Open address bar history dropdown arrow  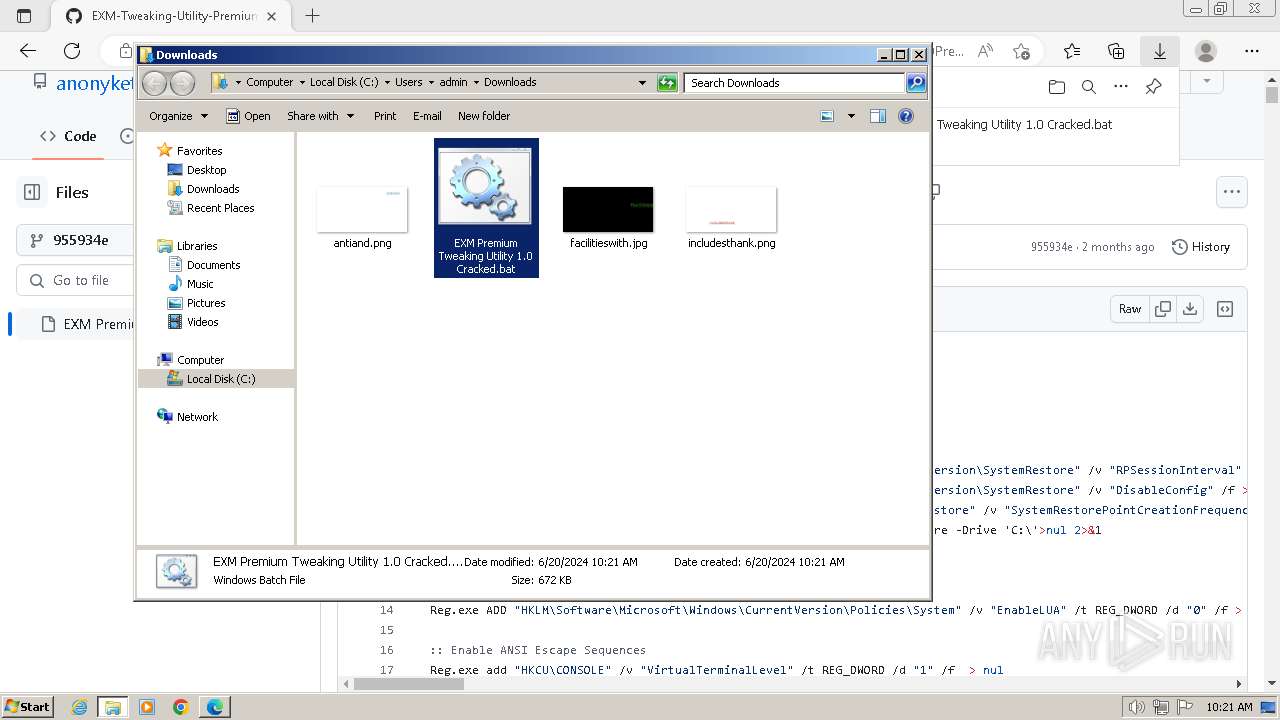(x=642, y=83)
